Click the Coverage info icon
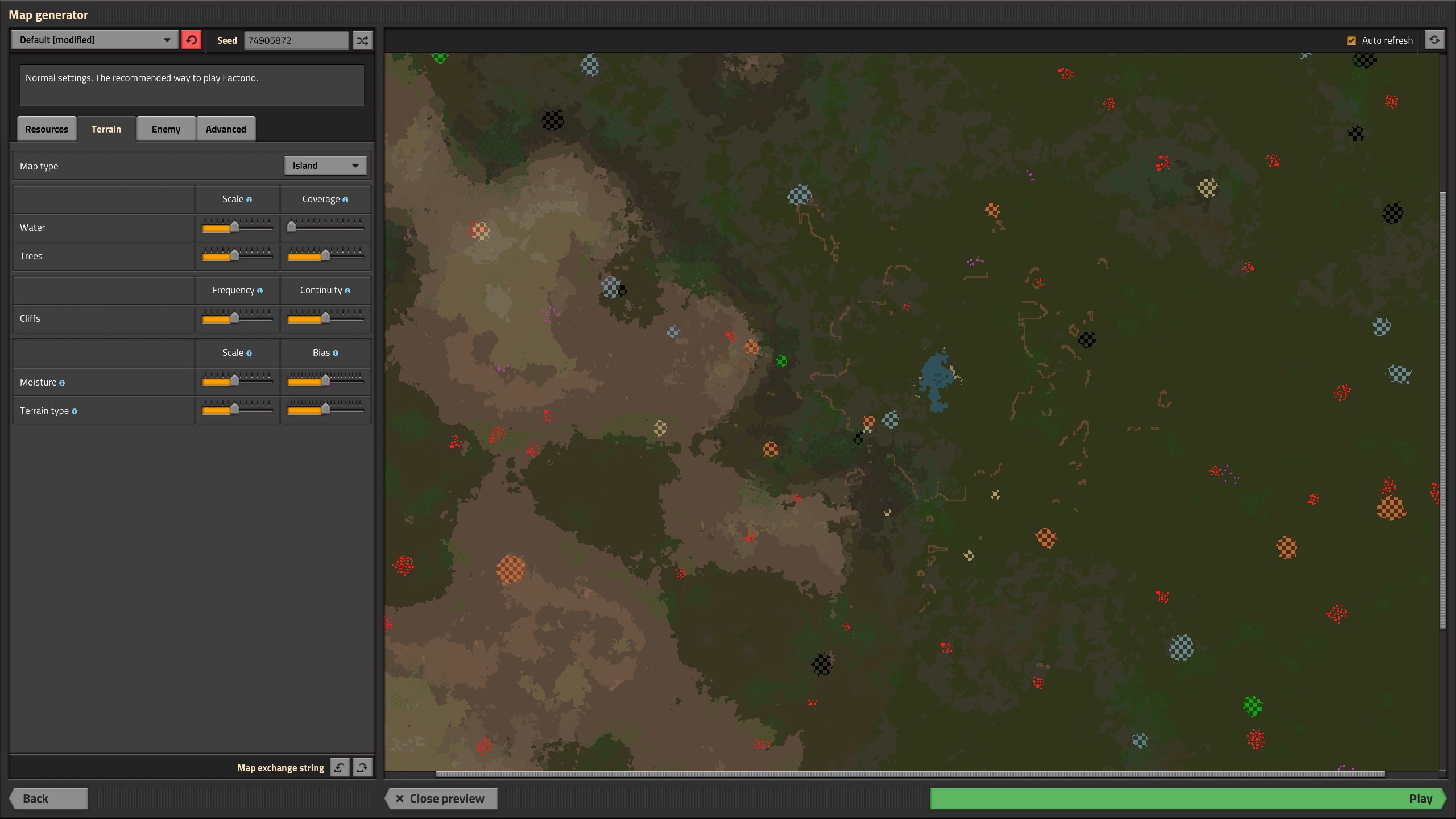The image size is (1456, 819). [345, 200]
